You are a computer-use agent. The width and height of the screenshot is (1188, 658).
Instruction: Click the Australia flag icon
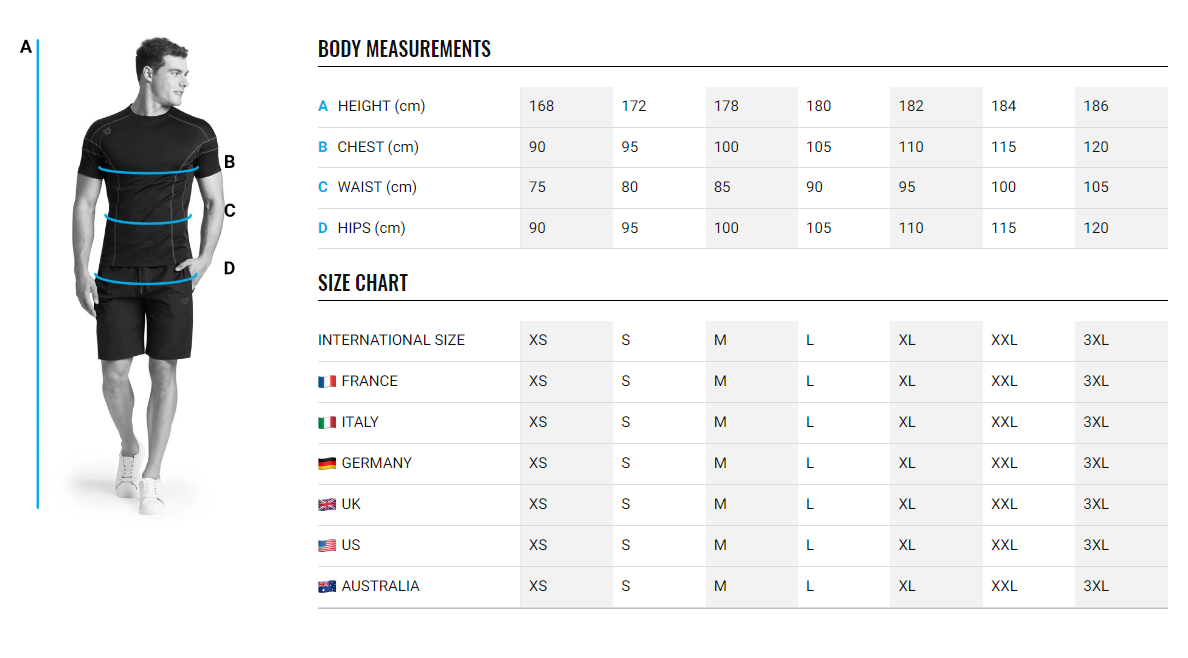[326, 586]
